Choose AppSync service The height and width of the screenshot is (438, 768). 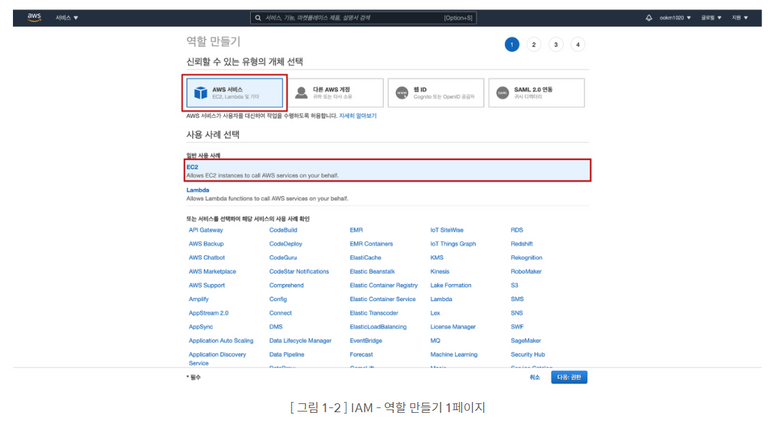point(201,326)
